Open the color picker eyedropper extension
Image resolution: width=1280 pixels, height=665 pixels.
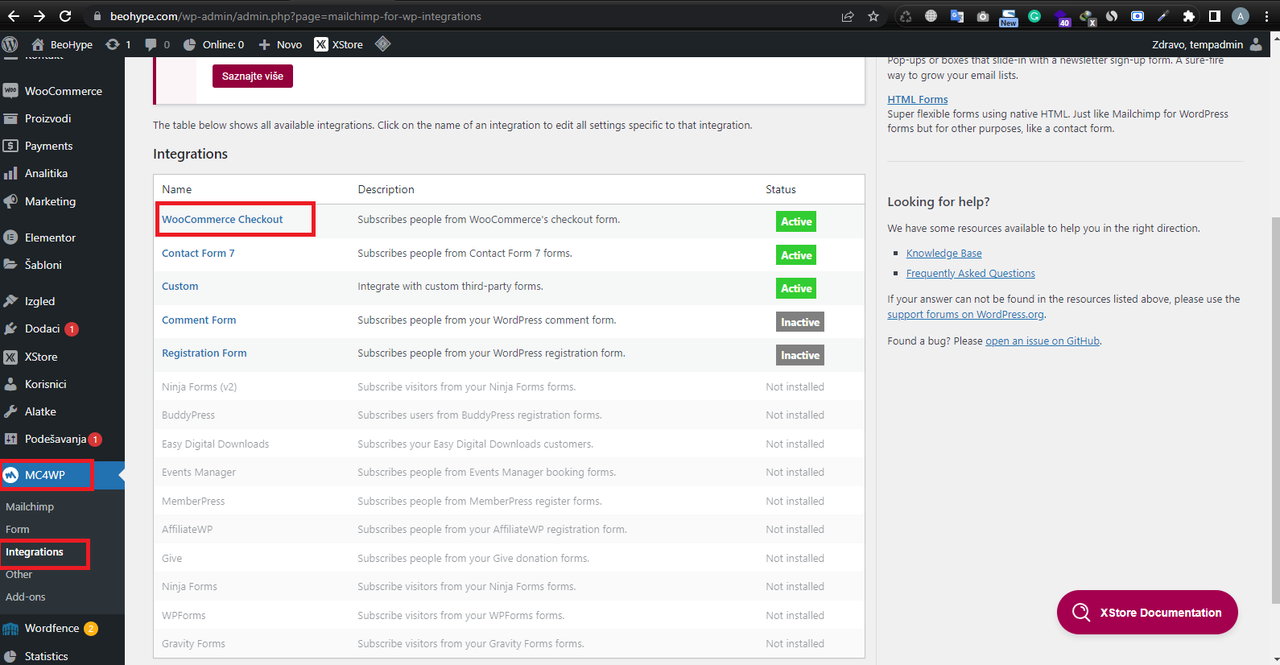pyautogui.click(x=1163, y=16)
